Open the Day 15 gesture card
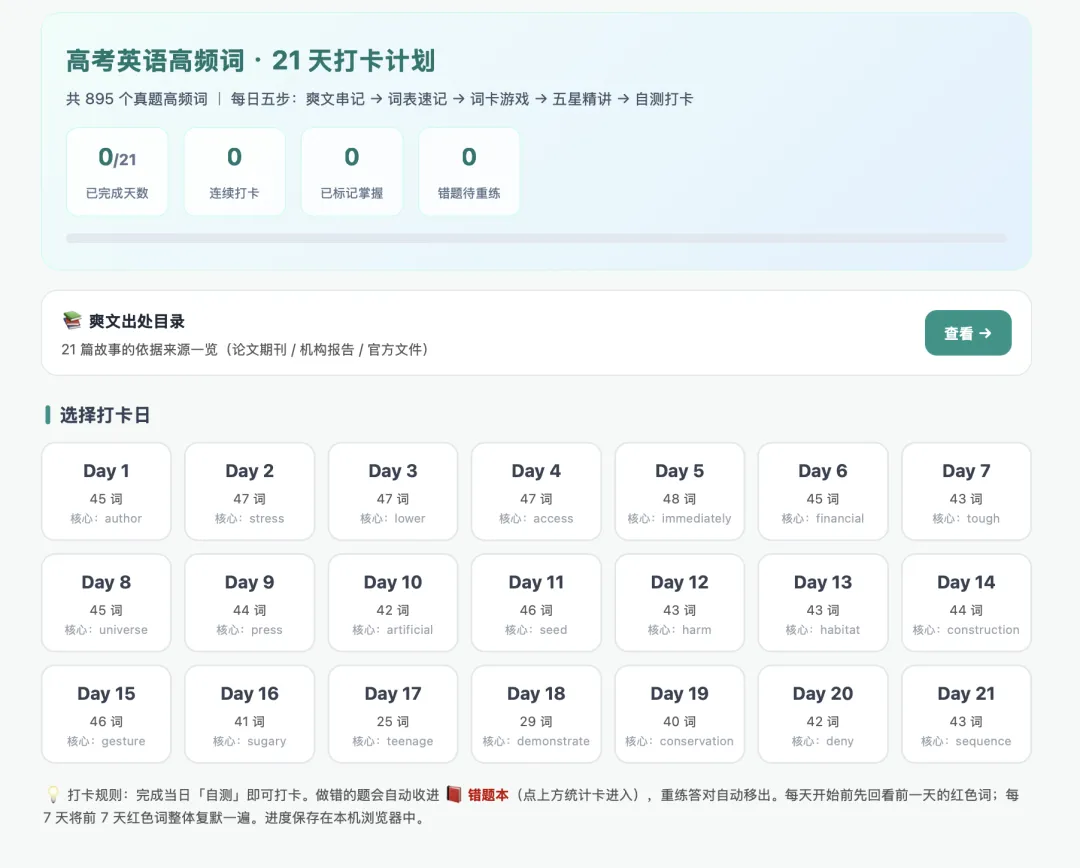Screen dimensions: 1080x868 pos(106,714)
